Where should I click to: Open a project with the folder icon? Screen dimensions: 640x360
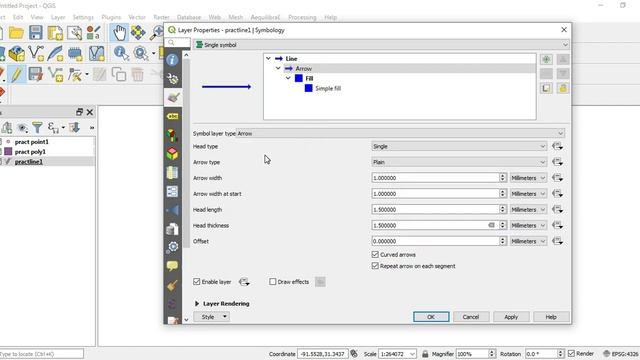pyautogui.click(x=16, y=33)
